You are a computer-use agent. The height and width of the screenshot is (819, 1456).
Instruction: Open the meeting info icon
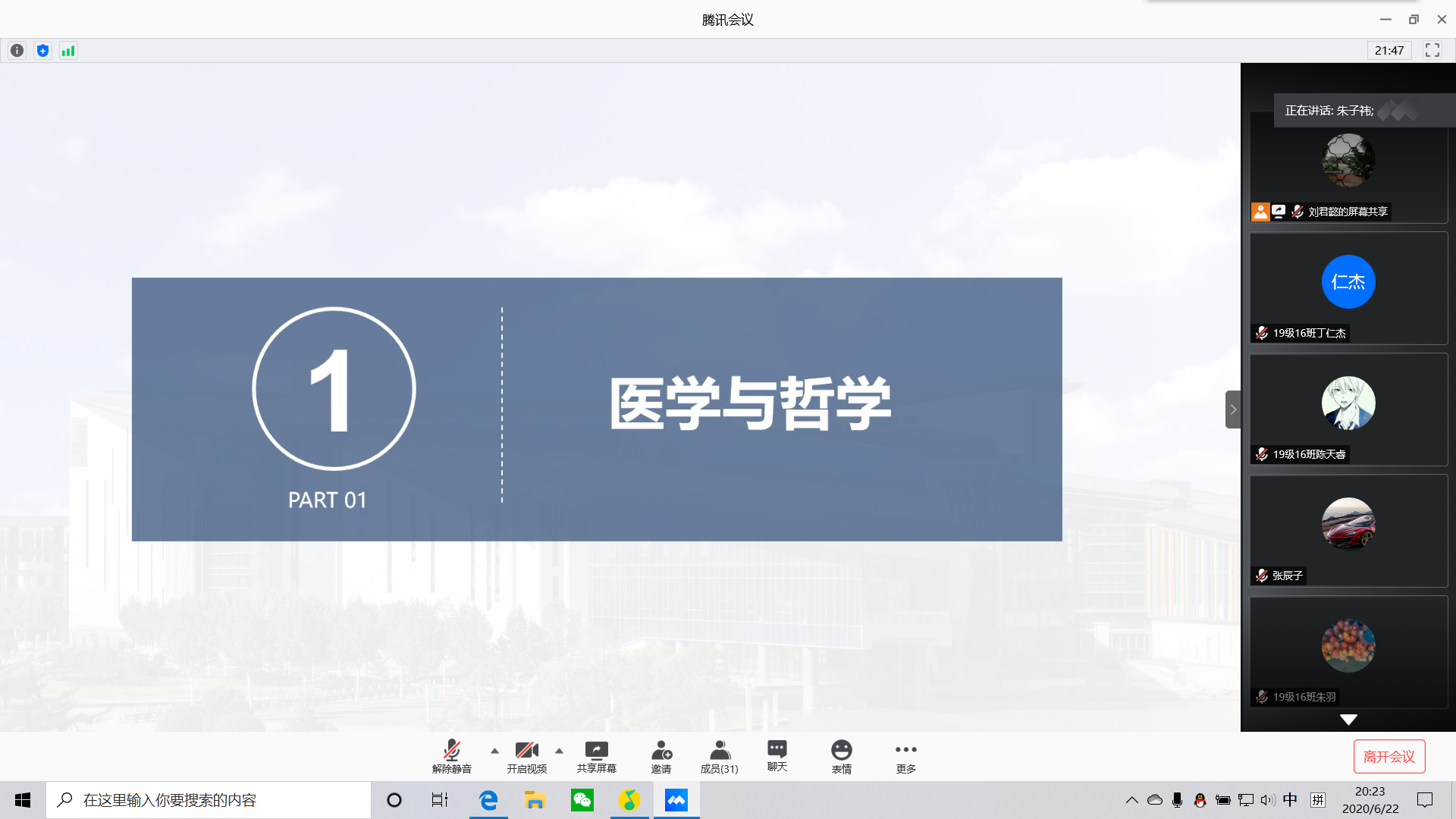pyautogui.click(x=17, y=51)
